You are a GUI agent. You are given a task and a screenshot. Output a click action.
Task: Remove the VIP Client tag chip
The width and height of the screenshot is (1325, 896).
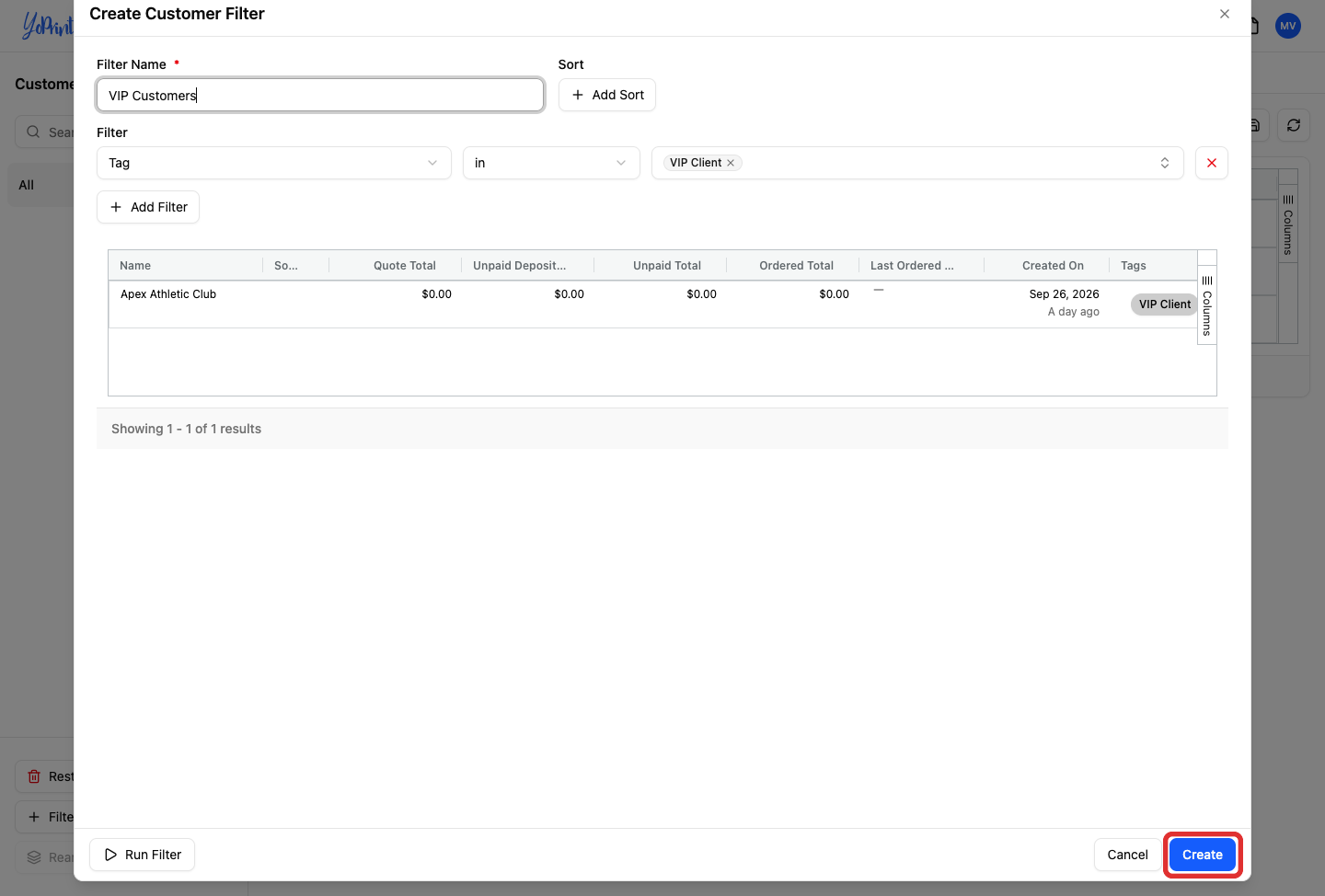tap(731, 163)
